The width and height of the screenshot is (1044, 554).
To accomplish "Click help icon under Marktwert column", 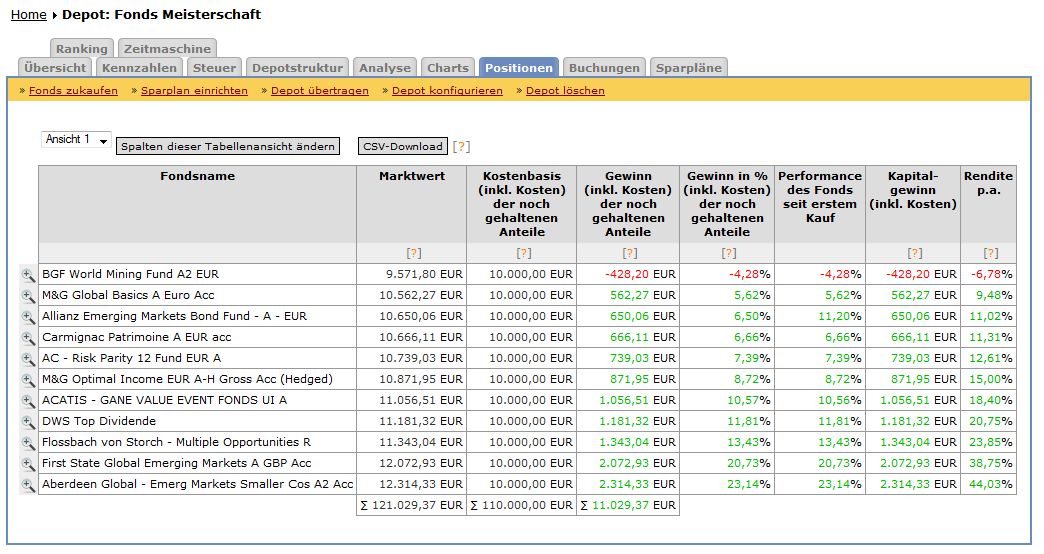I will click(413, 253).
